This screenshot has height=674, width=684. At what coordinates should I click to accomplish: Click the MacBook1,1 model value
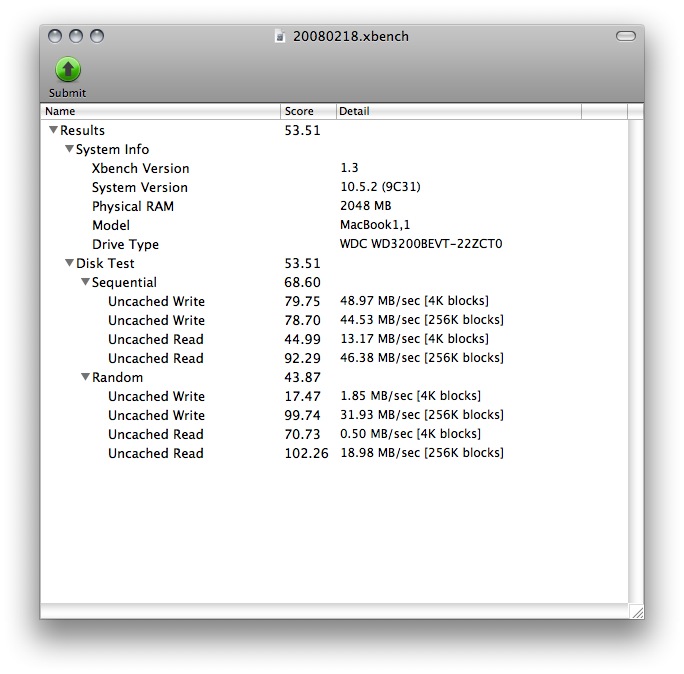(375, 225)
